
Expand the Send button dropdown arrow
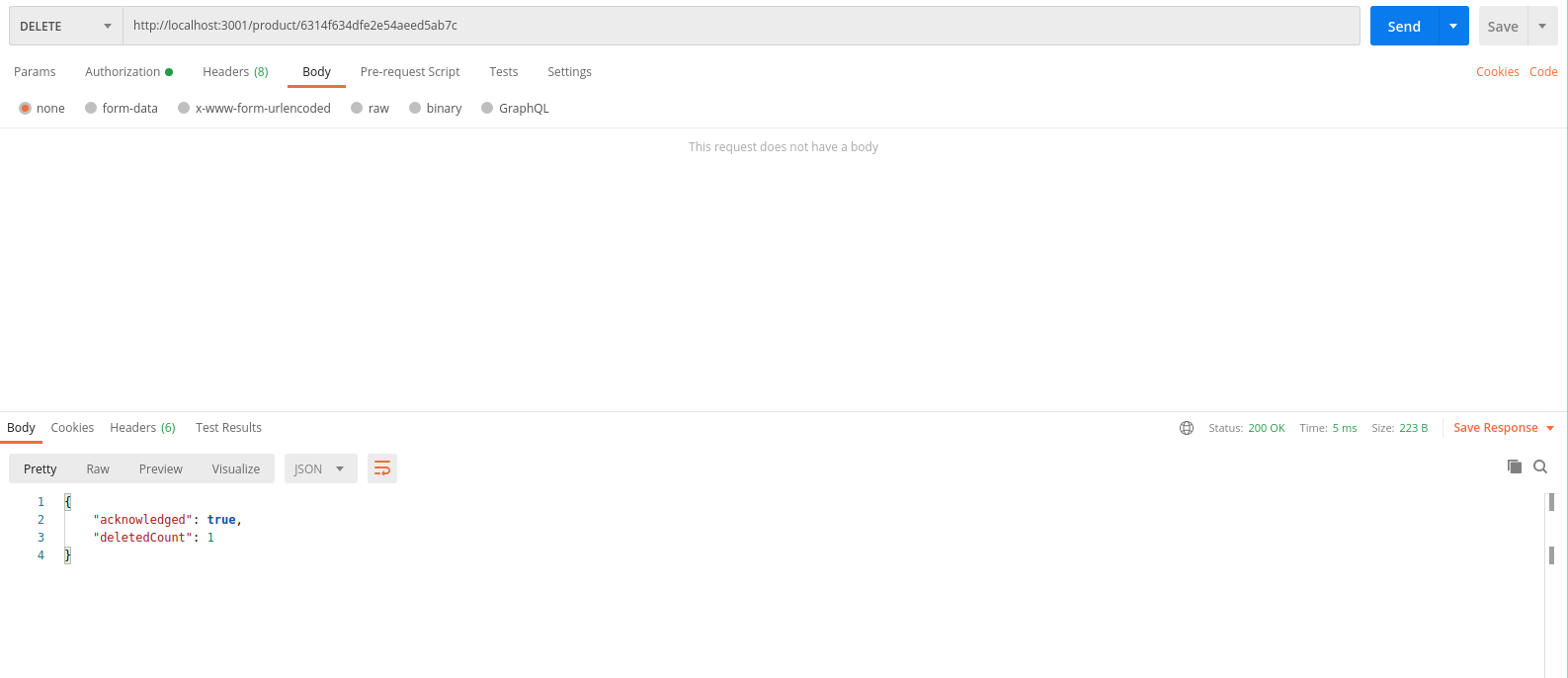pos(1453,26)
